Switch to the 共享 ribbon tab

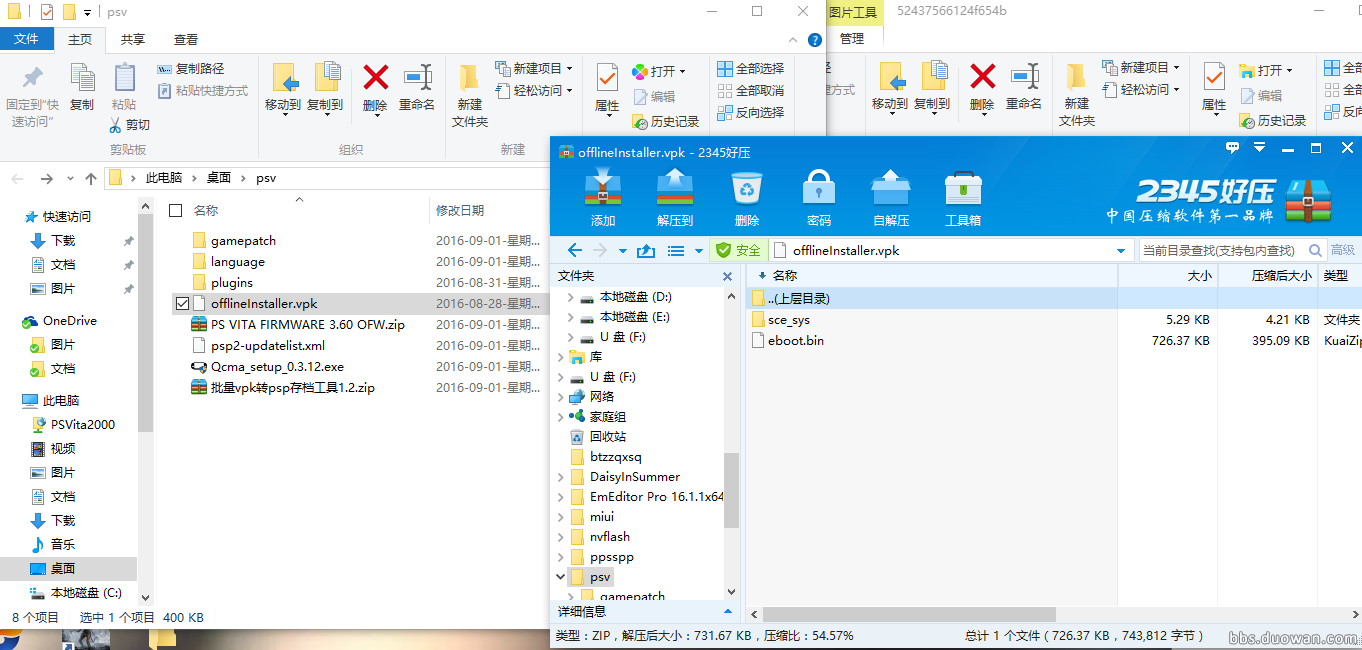click(132, 39)
